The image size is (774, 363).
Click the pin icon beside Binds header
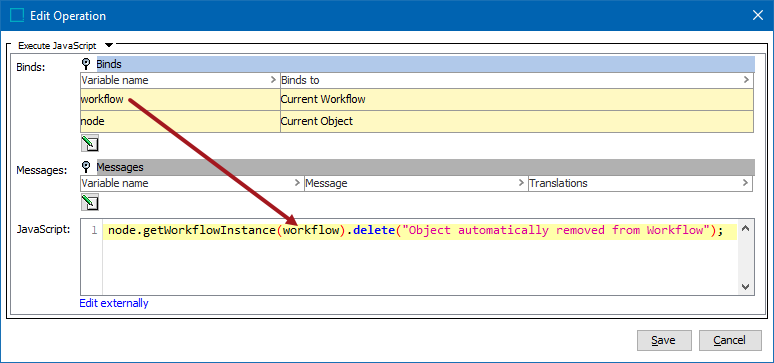point(86,64)
